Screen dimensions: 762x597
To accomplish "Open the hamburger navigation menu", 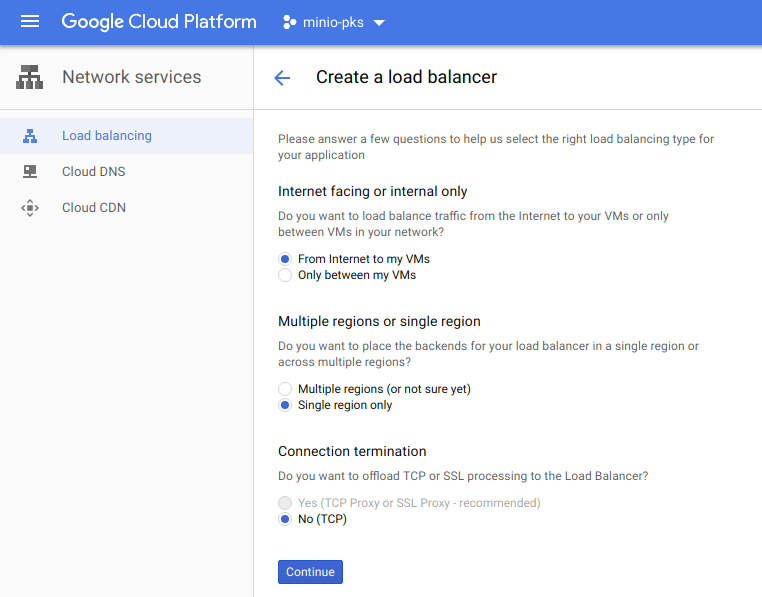I will click(x=30, y=22).
